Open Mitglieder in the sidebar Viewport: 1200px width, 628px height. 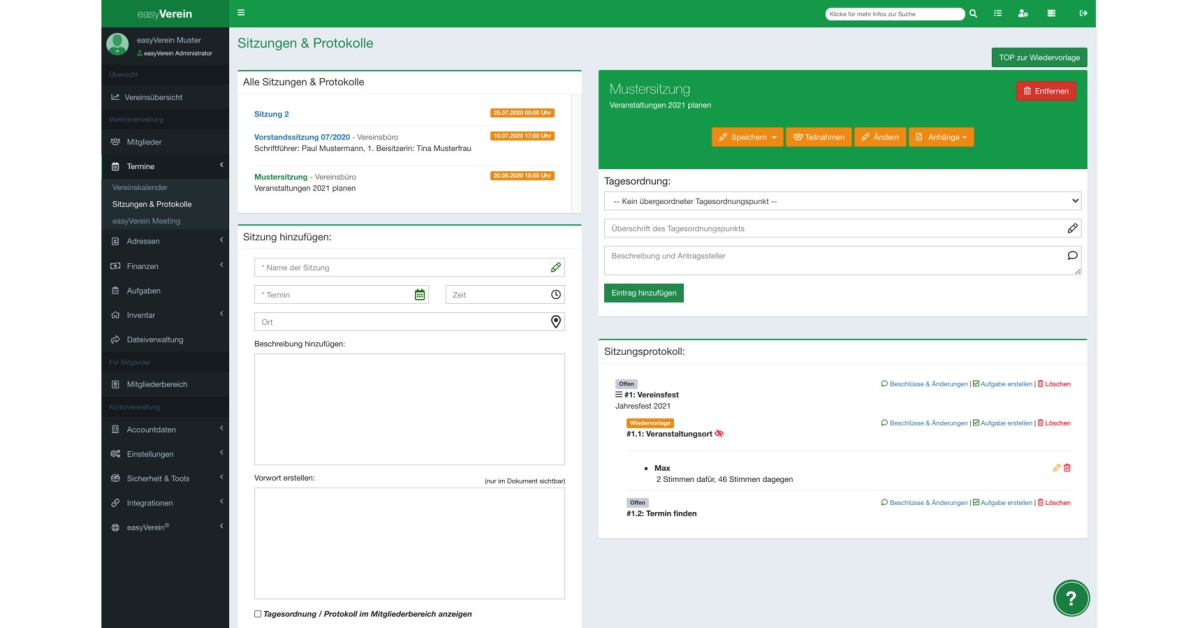pyautogui.click(x=143, y=142)
